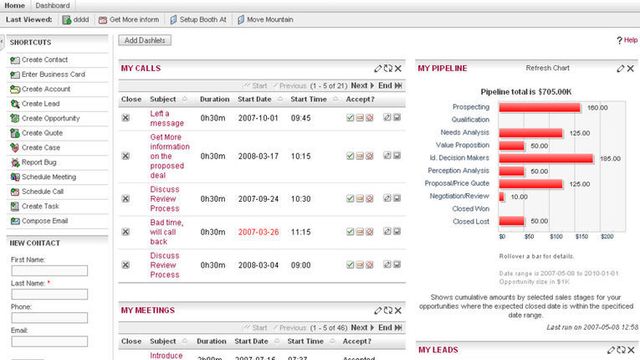The height and width of the screenshot is (360, 640).
Task: Mark tentative the 2007-09-24 call
Action: point(360,199)
